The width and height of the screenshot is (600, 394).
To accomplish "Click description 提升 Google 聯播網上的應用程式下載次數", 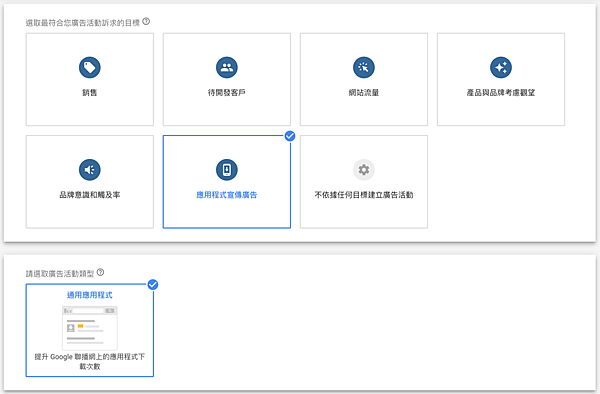I will 90,361.
